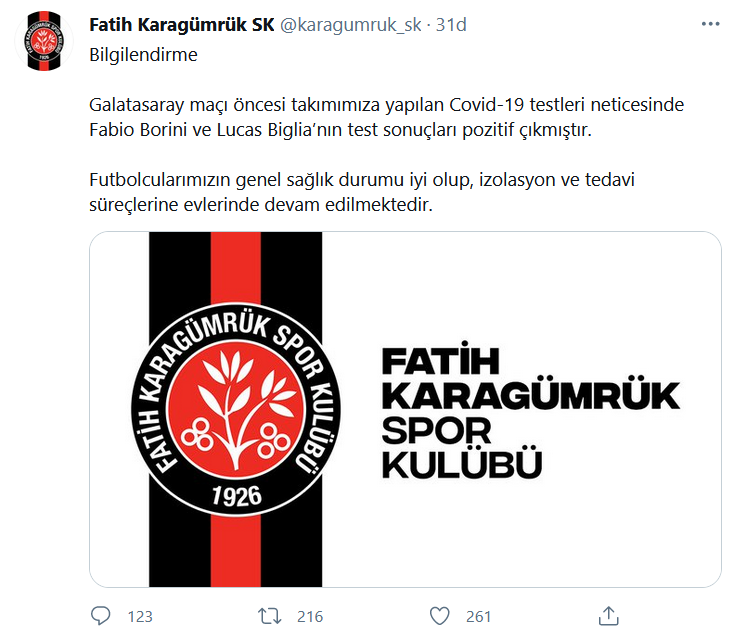Click the Bilgilendirme heading text

[143, 55]
